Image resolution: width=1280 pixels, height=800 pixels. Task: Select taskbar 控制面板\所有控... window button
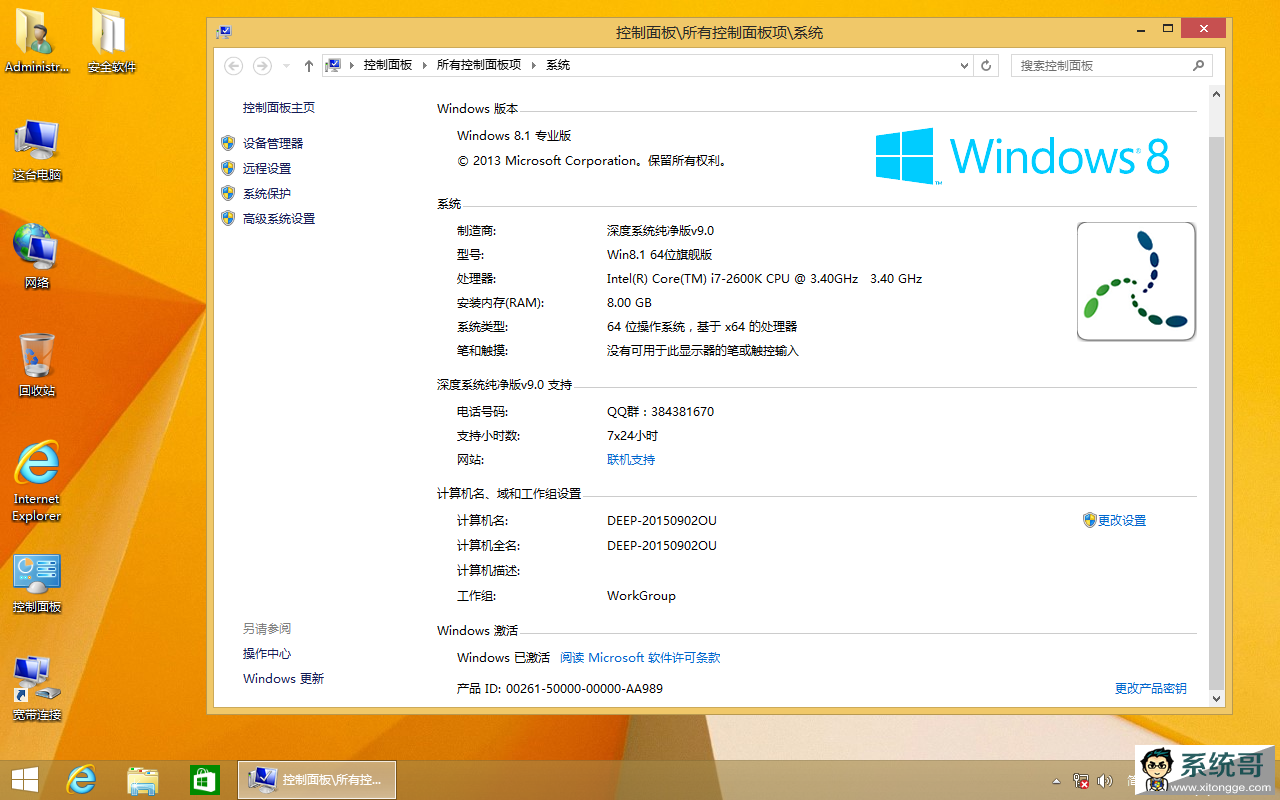[x=317, y=780]
